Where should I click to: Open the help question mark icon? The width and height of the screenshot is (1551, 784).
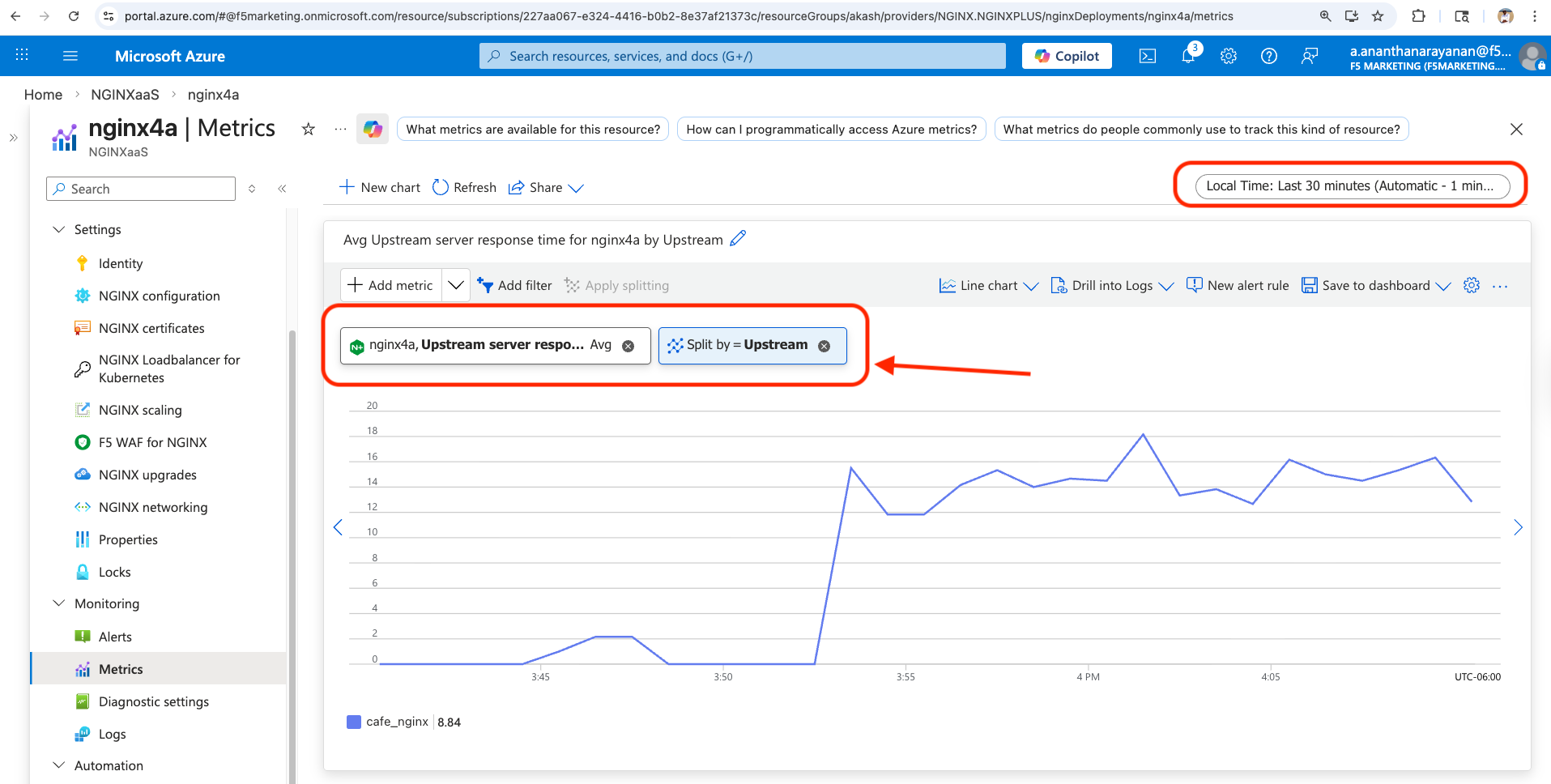(1269, 56)
